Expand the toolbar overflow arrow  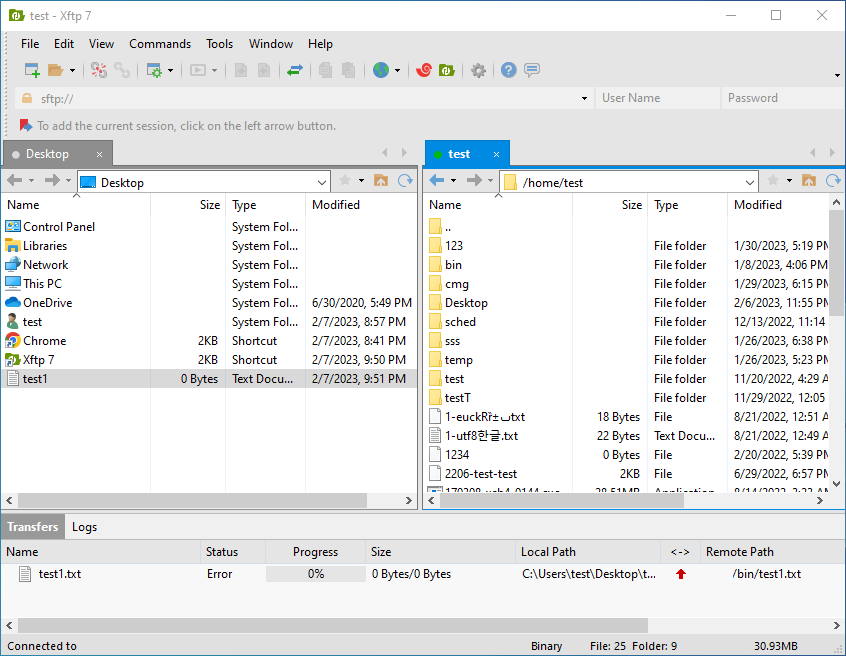pos(837,75)
